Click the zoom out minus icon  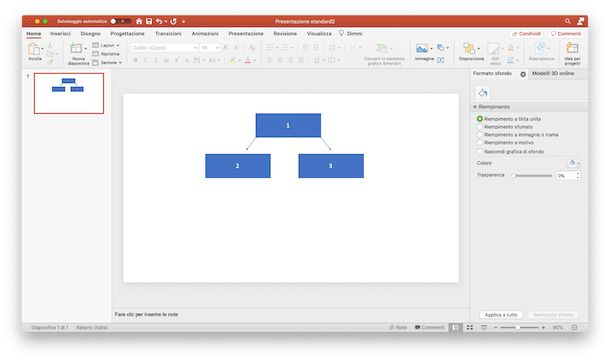[x=496, y=328]
